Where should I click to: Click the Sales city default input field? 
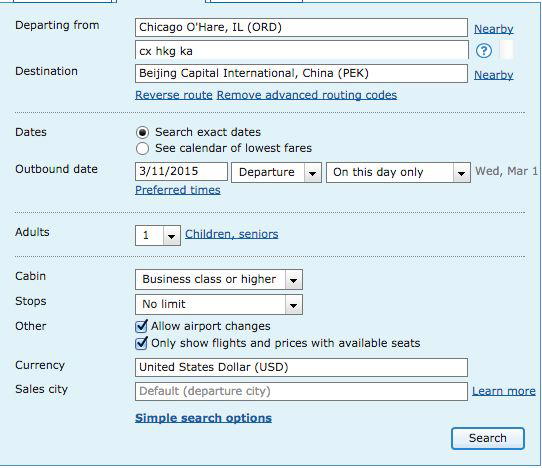301,392
